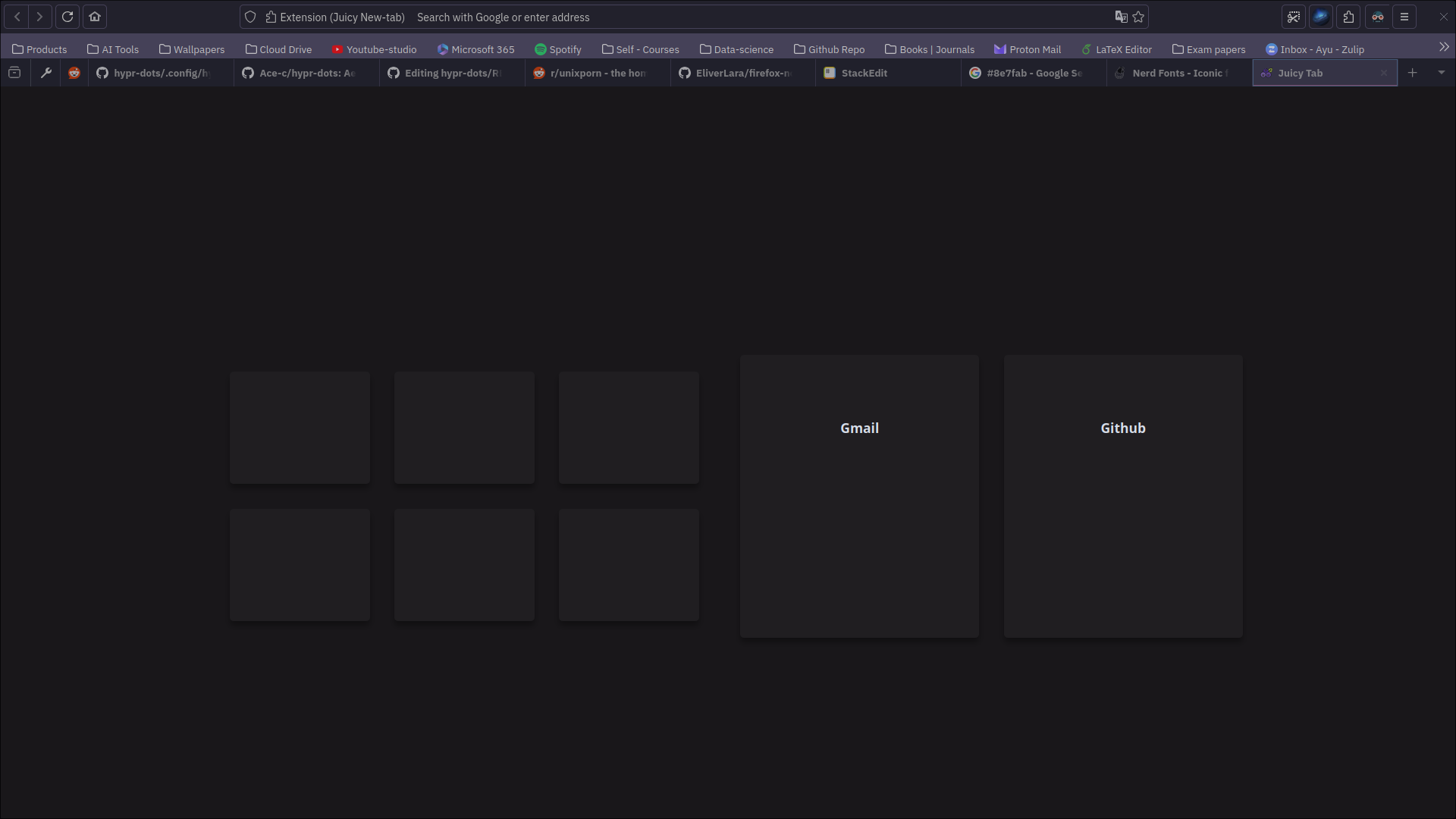Open the screenshot/snipping extension icon
Viewport: 1456px width, 819px height.
pyautogui.click(x=1294, y=16)
